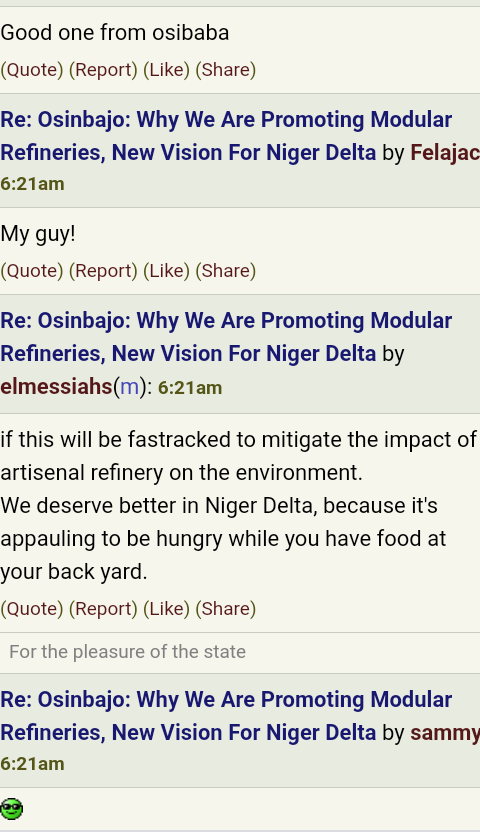The height and width of the screenshot is (834, 480).
Task: Open Felajac's user profile link
Action: click(x=445, y=153)
